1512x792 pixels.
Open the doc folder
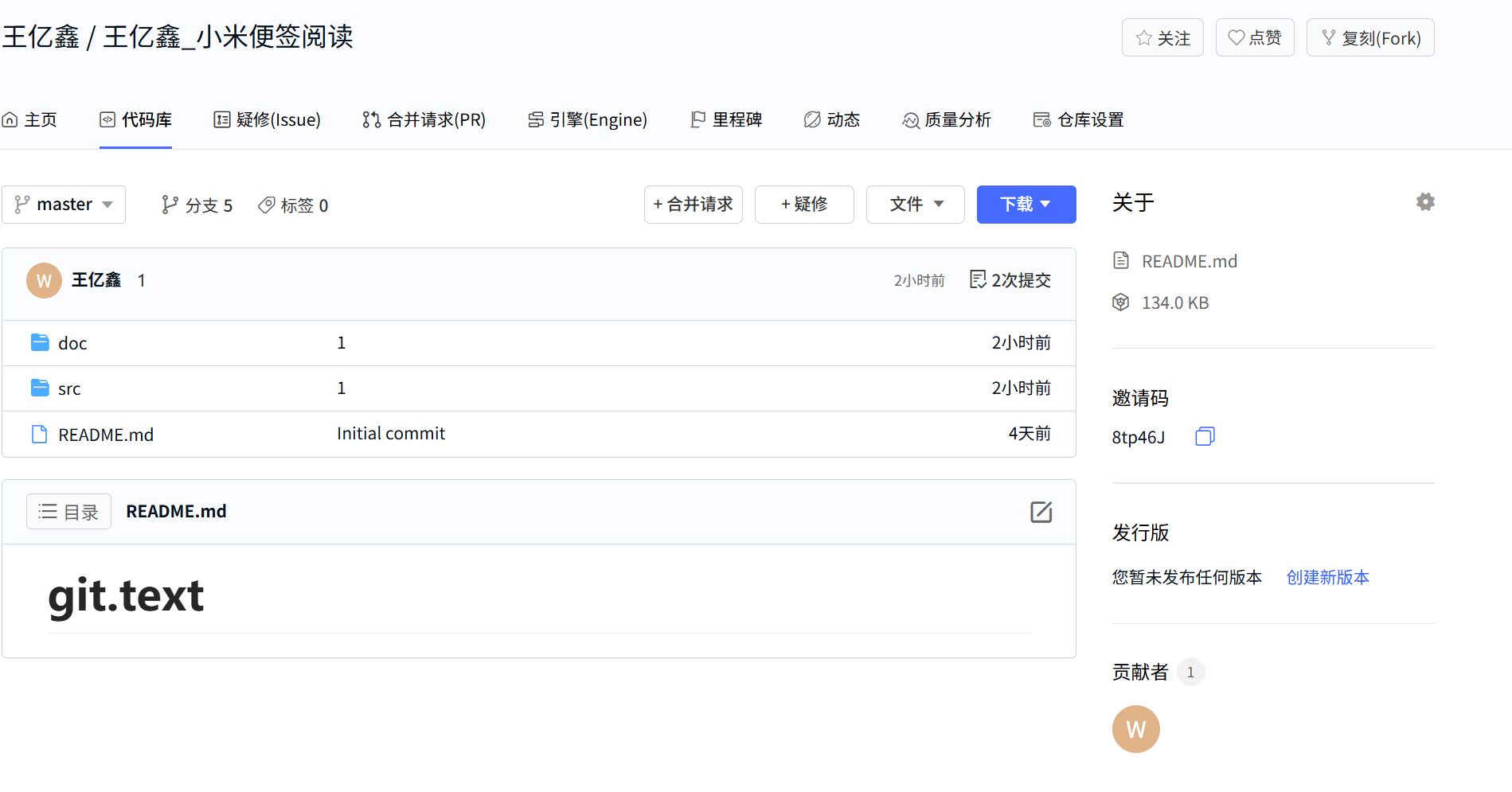point(72,343)
